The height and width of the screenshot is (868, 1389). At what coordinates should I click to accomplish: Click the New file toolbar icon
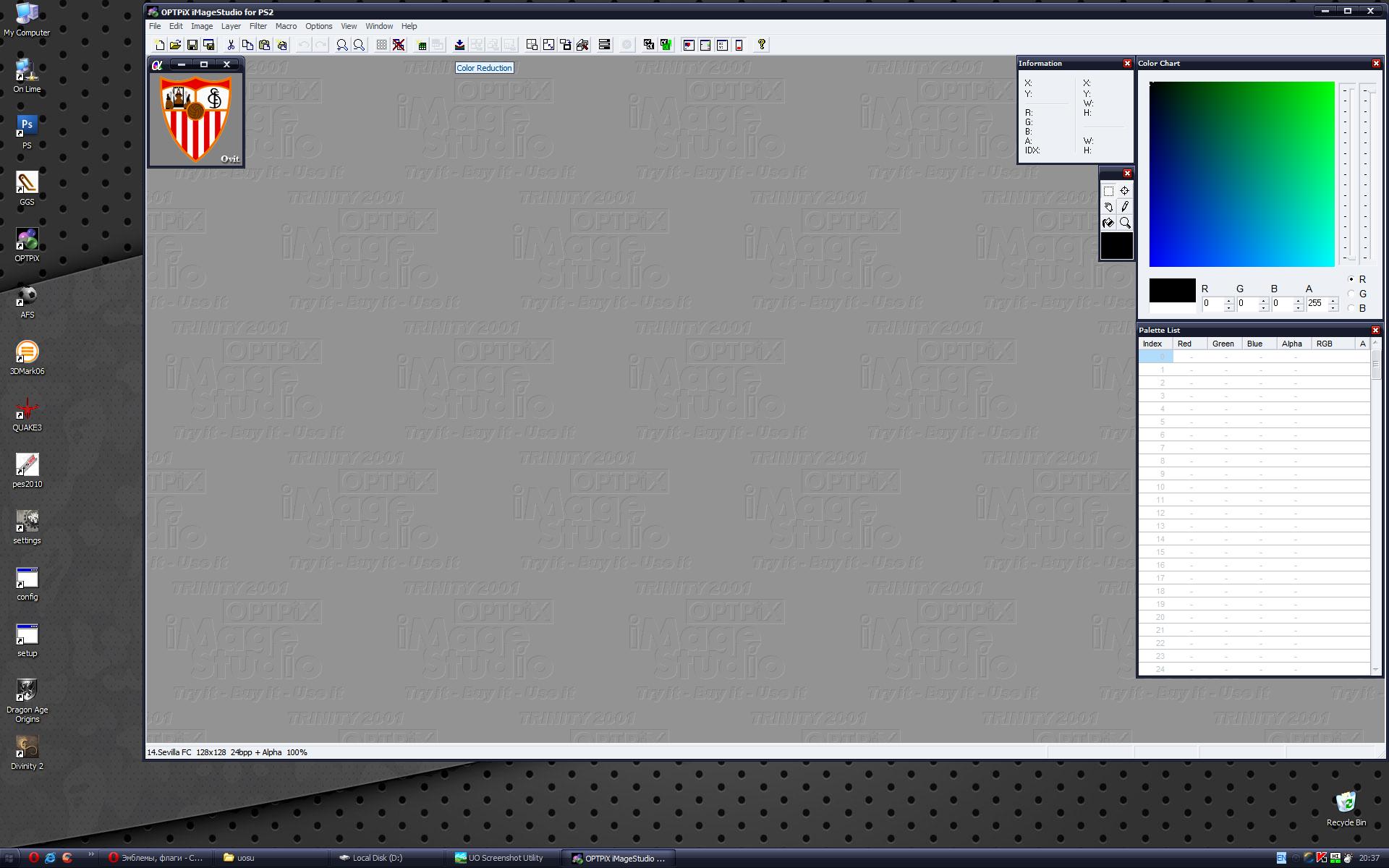159,45
